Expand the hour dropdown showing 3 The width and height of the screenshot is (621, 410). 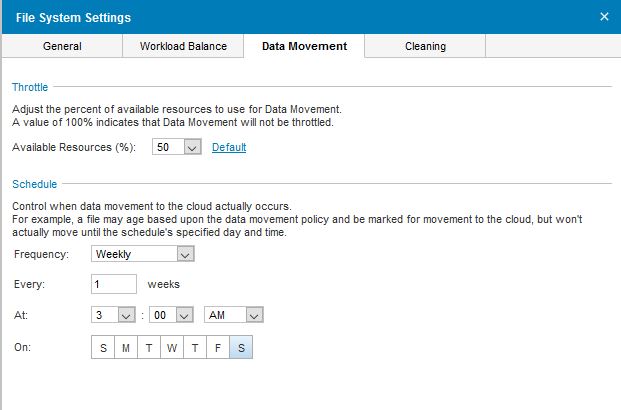click(126, 315)
